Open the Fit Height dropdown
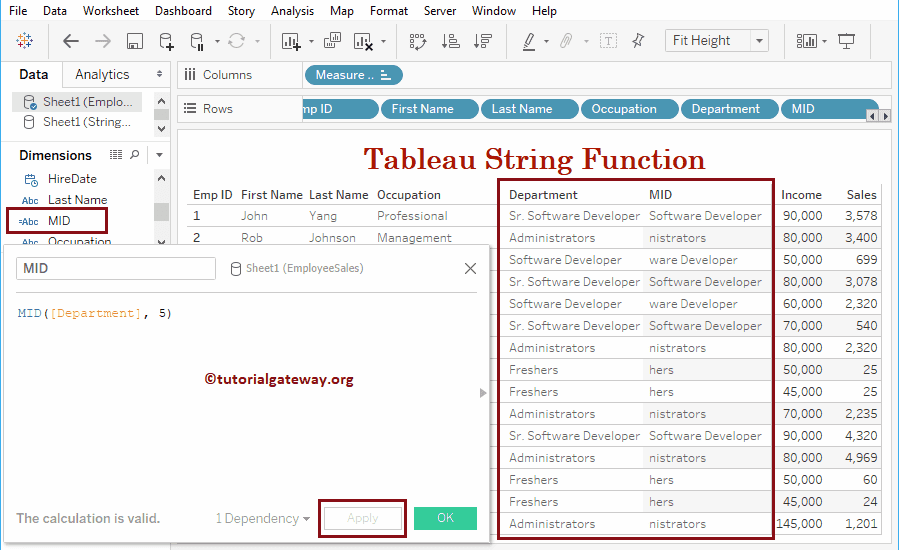Image resolution: width=899 pixels, height=550 pixels. 759,41
